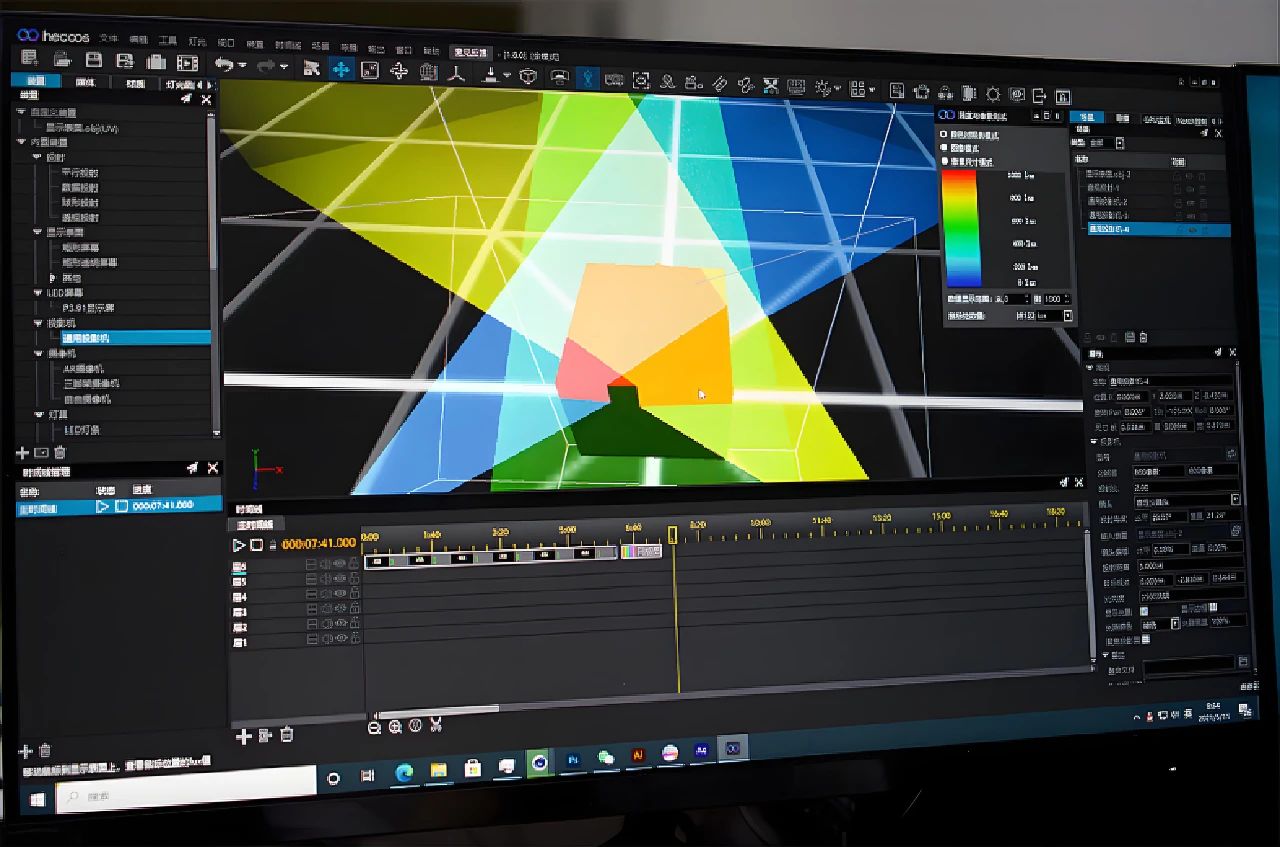Viewport: 1280px width, 847px height.
Task: Open the unit dropdown in legend panel
Action: (1068, 316)
